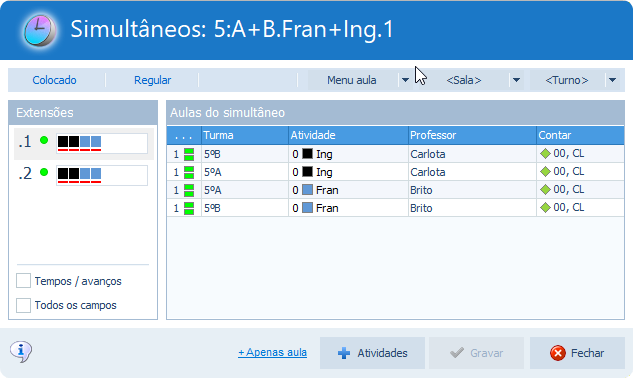Click green diamond in 5ºB Fran row
Viewport: 633px width, 378px height.
[545, 208]
